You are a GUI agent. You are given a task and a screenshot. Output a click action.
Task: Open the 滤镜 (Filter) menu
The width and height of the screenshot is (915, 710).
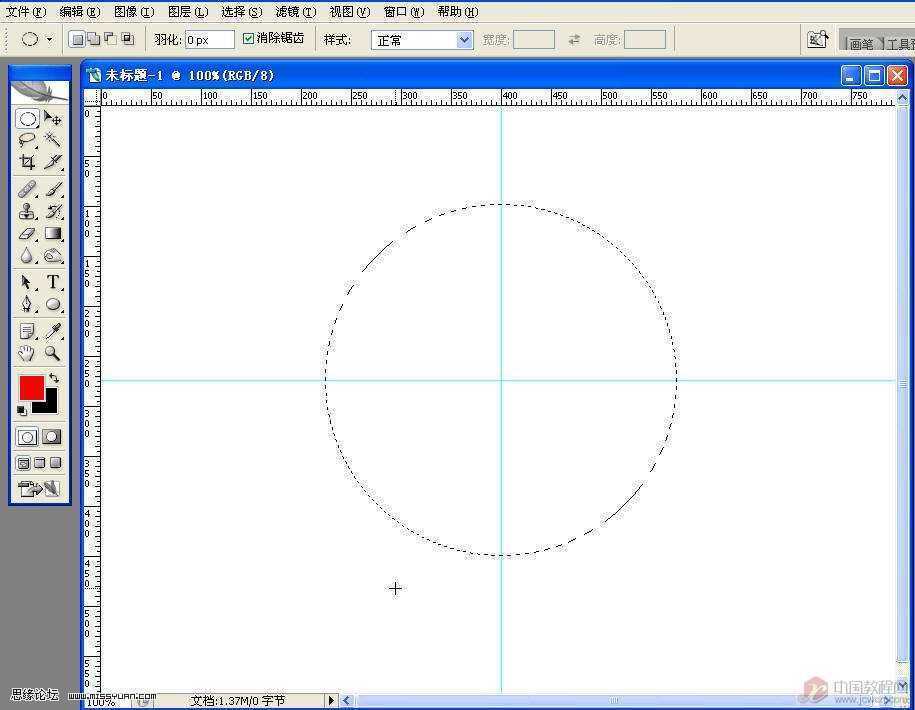tap(295, 12)
